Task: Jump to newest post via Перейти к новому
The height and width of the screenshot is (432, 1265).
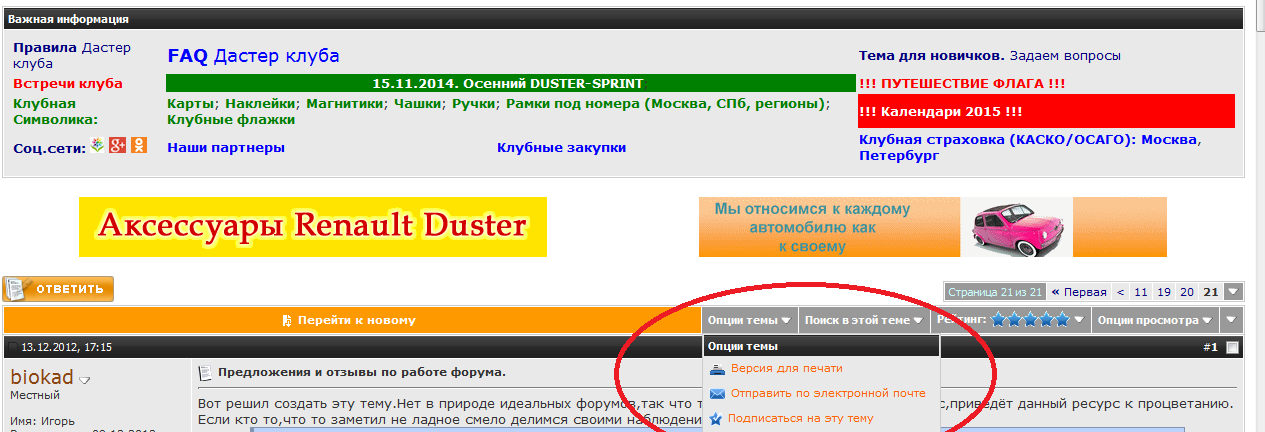Action: pos(348,320)
